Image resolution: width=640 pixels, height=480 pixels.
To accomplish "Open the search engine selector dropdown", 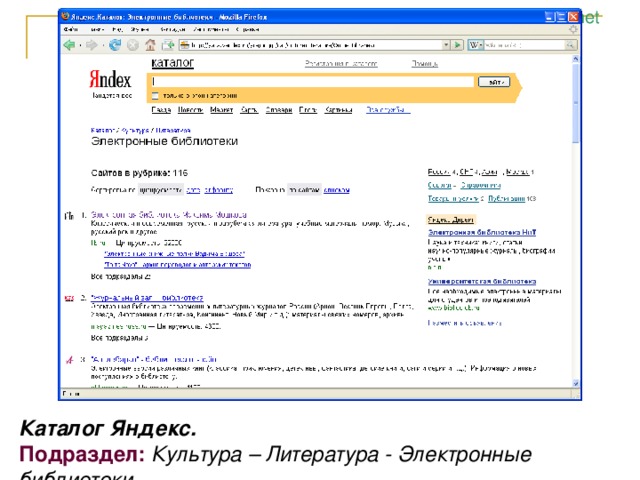I will [481, 45].
